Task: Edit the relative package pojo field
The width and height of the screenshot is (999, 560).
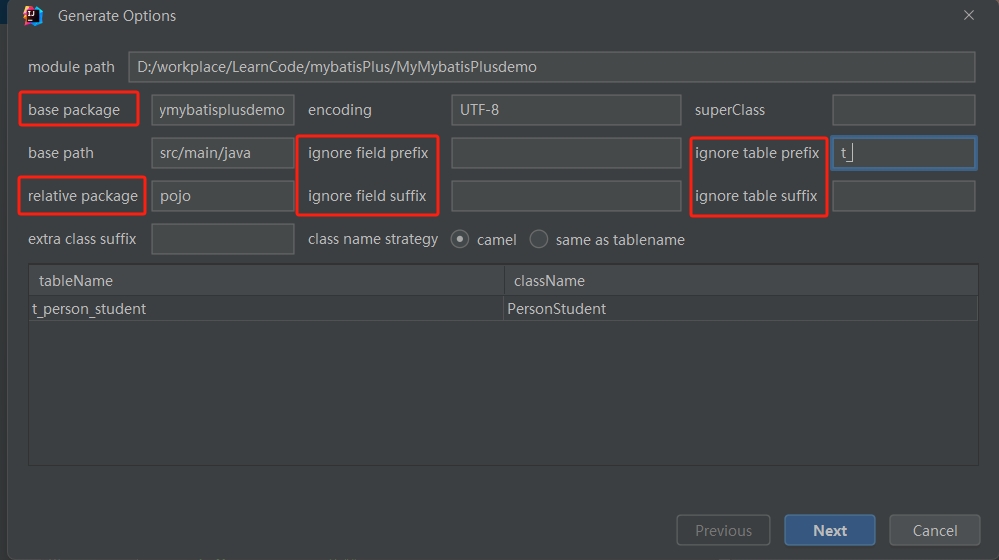Action: (x=223, y=196)
